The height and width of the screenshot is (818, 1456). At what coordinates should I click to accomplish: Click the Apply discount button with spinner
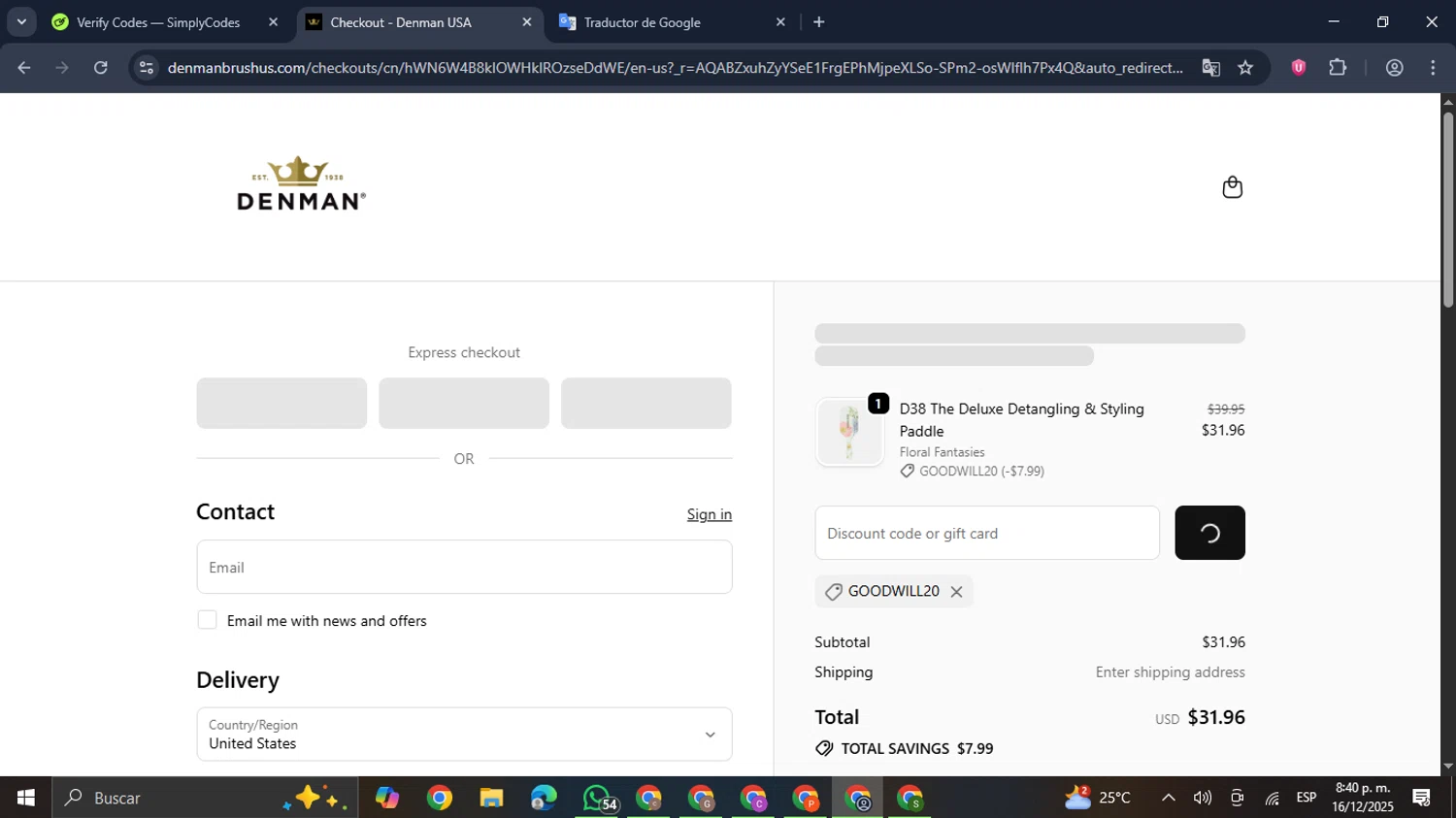pyautogui.click(x=1209, y=533)
